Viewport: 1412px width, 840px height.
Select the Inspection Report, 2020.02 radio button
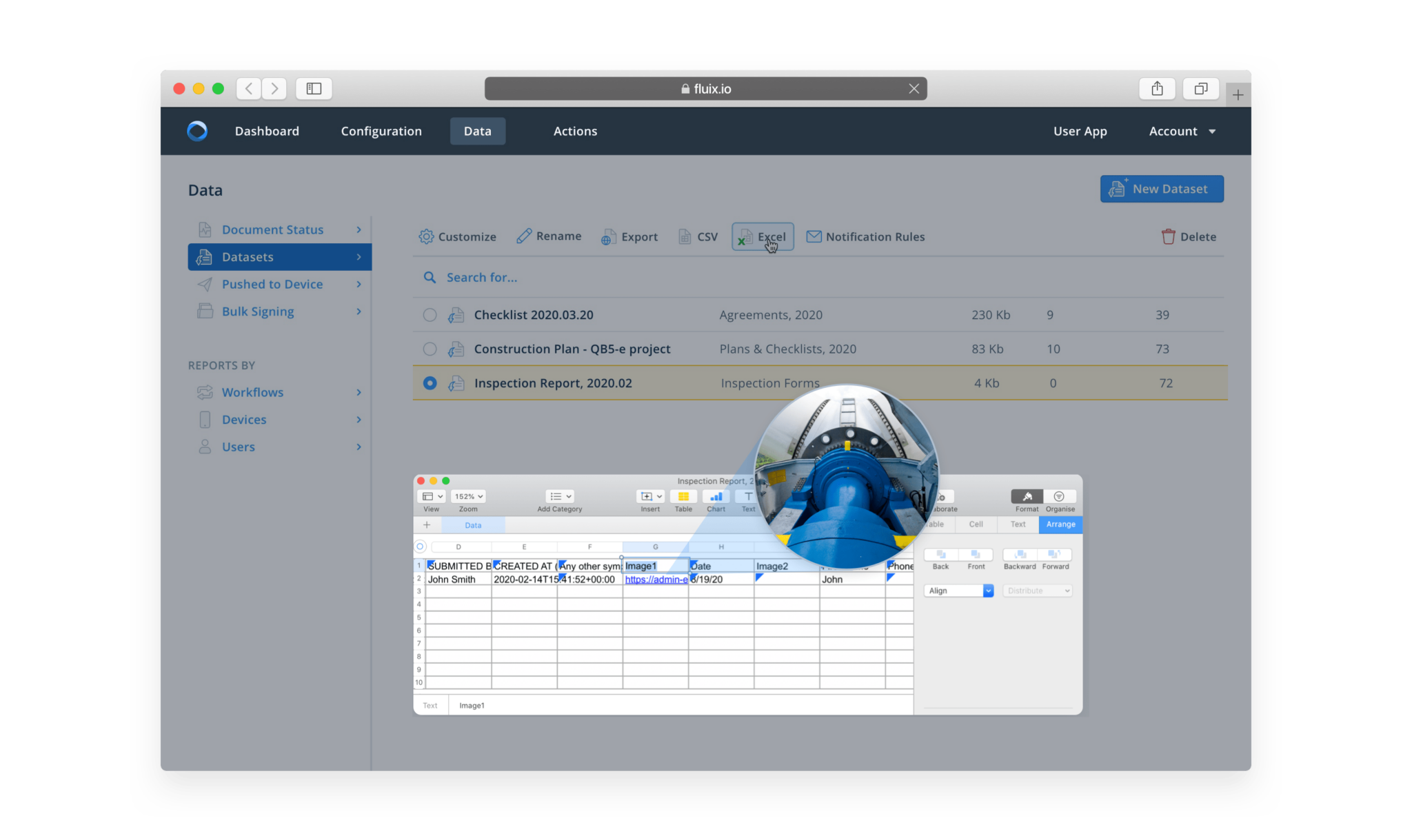tap(430, 383)
